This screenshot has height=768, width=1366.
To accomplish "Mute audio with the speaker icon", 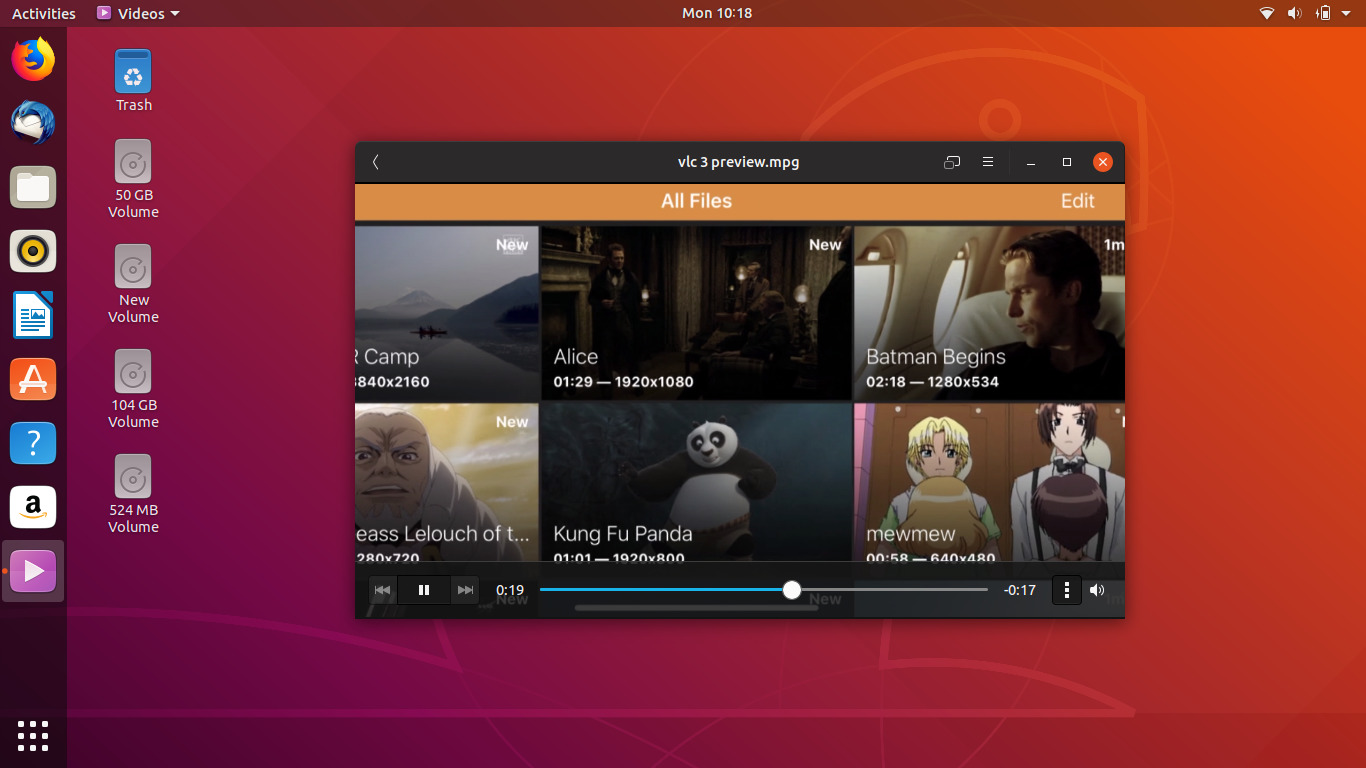I will coord(1097,590).
